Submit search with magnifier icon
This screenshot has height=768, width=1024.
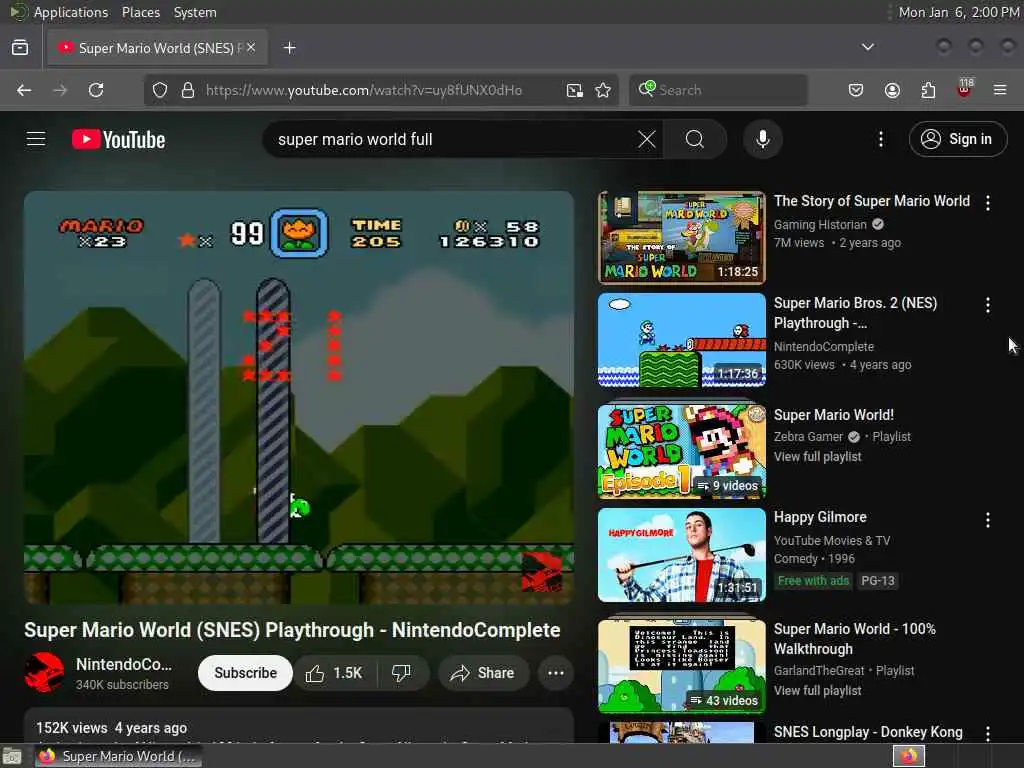(695, 139)
